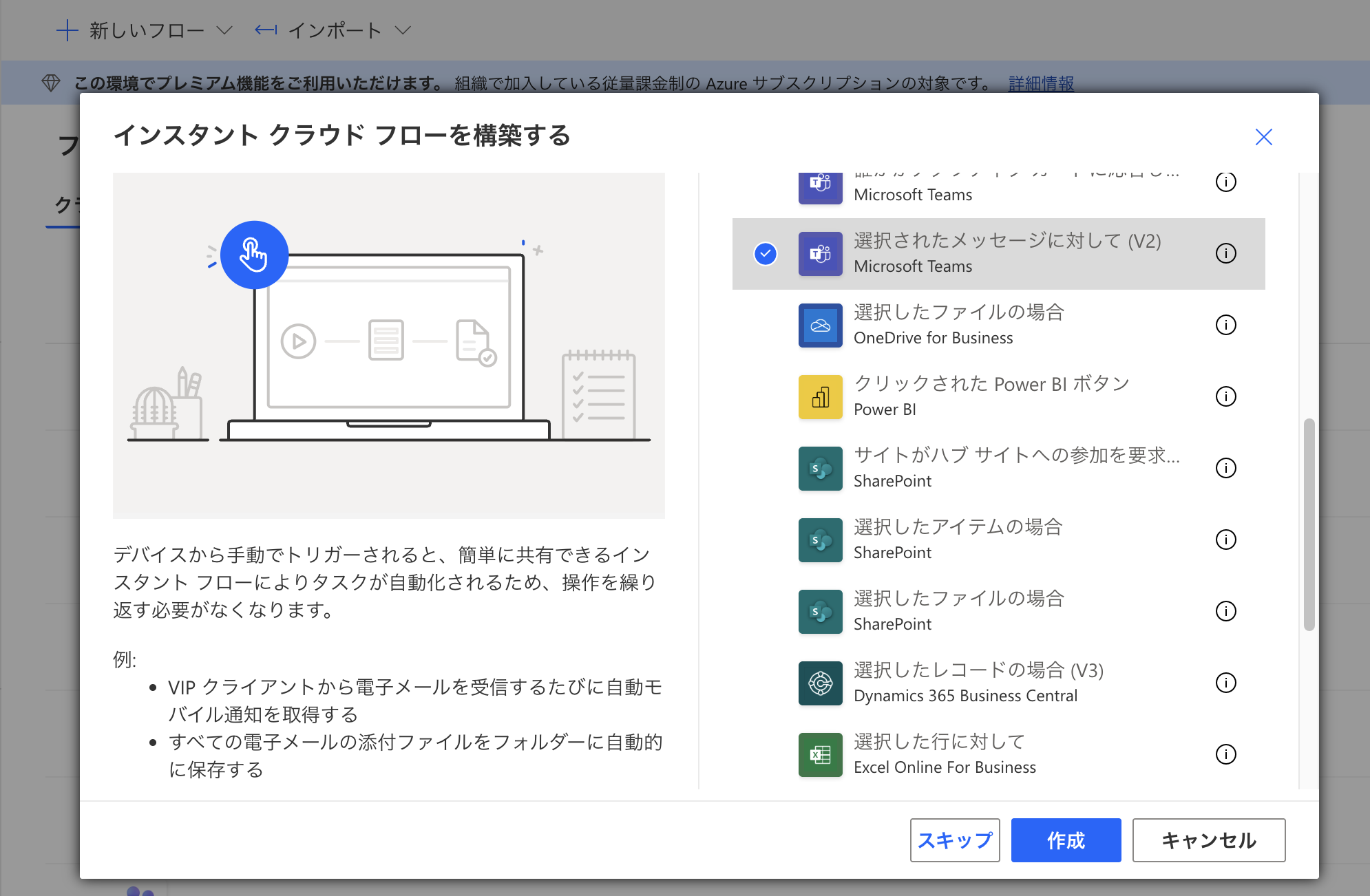The image size is (1370, 896).
Task: Open the インポート menu
Action: point(333,30)
